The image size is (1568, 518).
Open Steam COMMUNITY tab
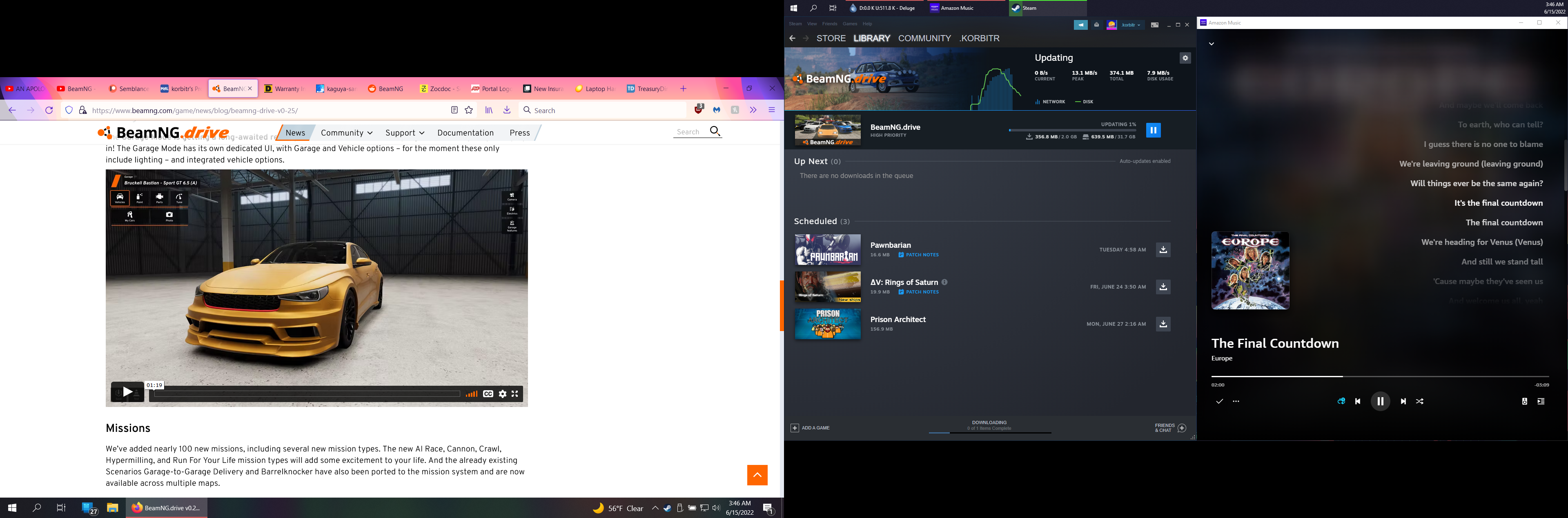(924, 38)
